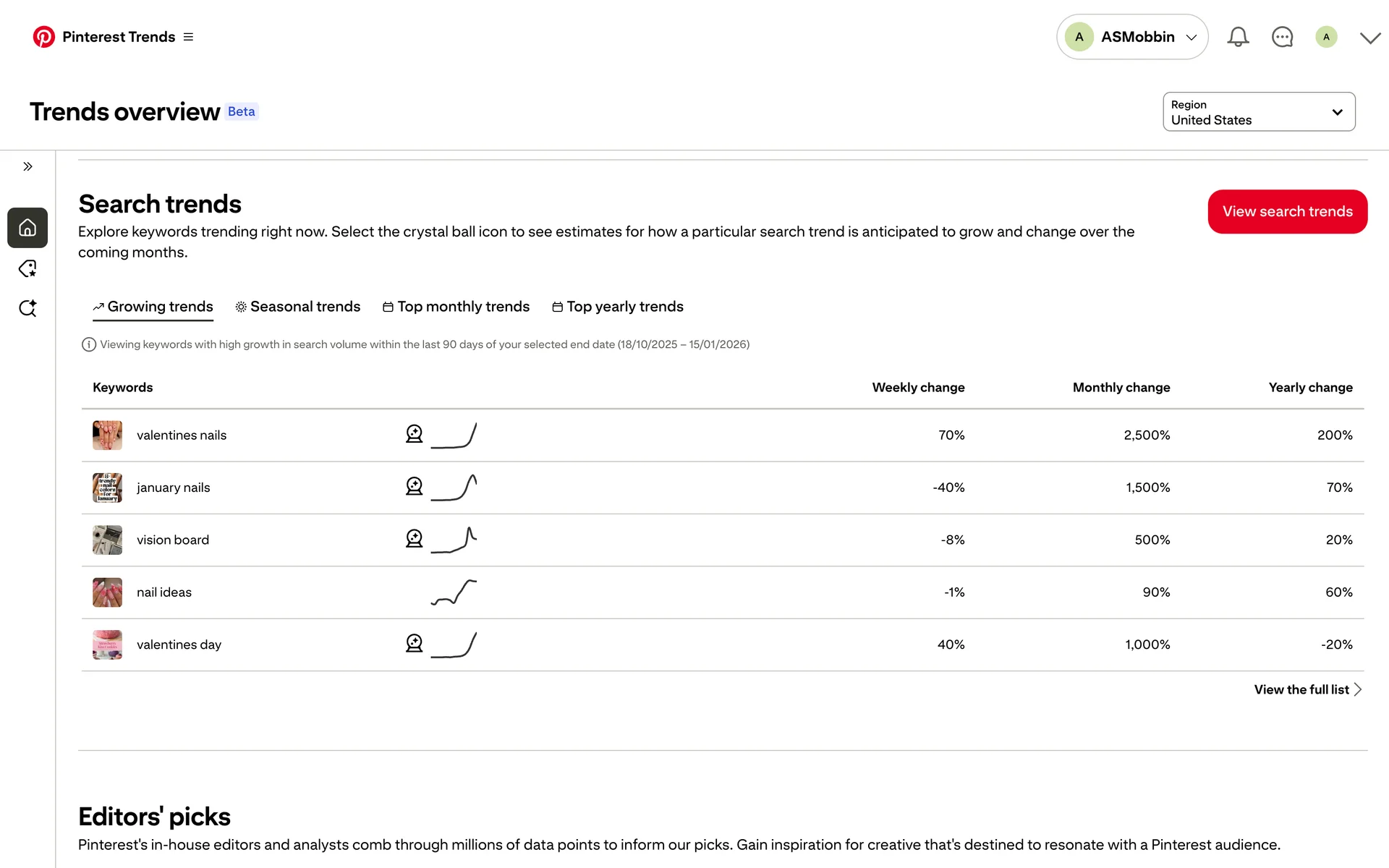Click the View search trends button
1389x868 pixels.
[1287, 212]
